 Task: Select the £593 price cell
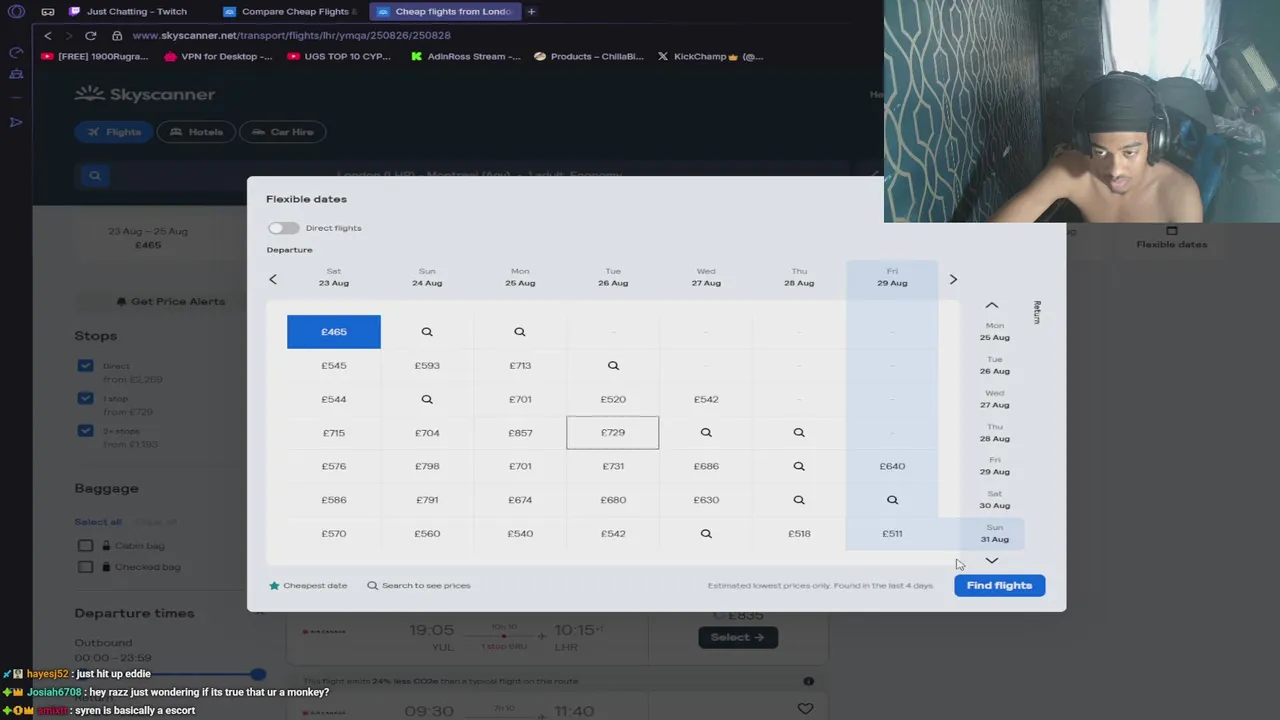427,365
